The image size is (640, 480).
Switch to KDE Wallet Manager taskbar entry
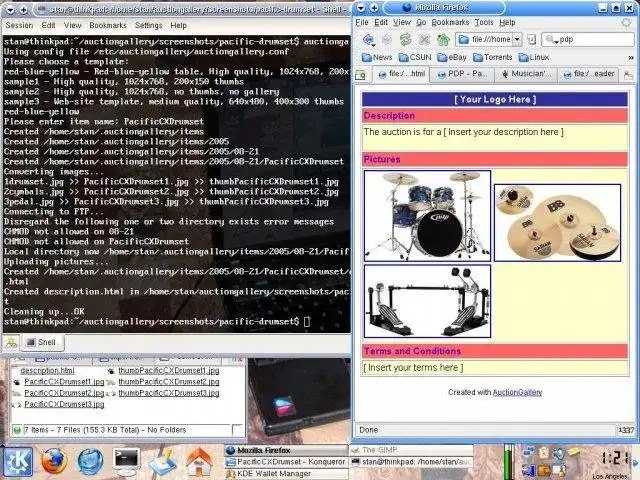(286, 473)
